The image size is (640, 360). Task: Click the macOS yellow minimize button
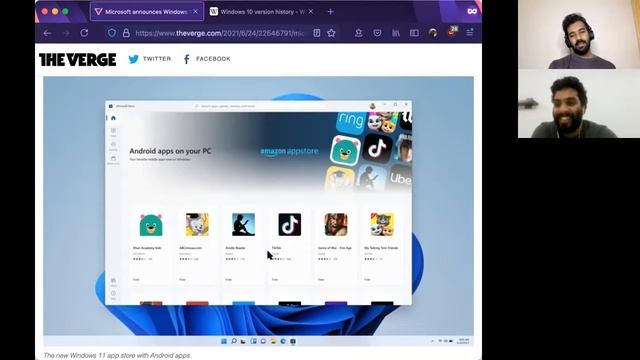click(x=55, y=11)
